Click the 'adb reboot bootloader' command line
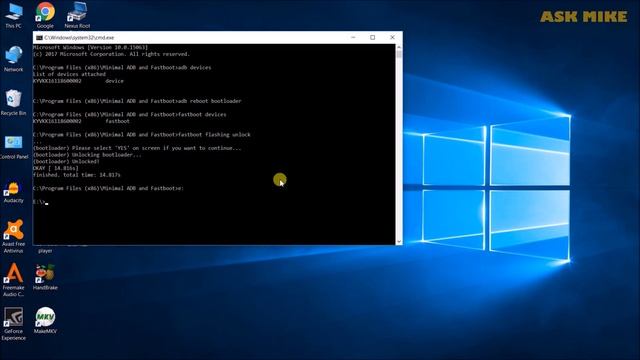The image size is (640, 360). click(x=137, y=101)
